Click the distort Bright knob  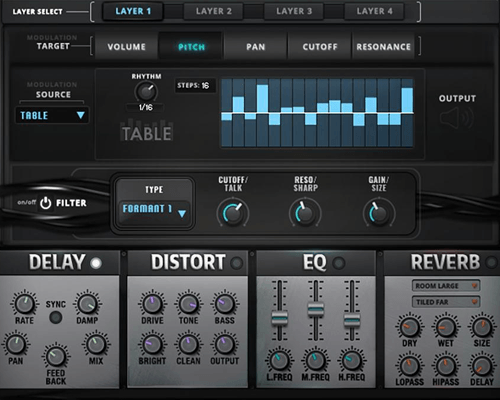[x=152, y=344]
